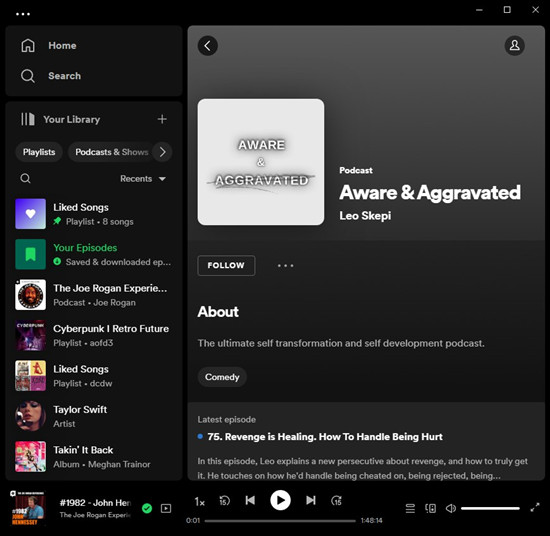Open the Comedy category chip

click(222, 377)
